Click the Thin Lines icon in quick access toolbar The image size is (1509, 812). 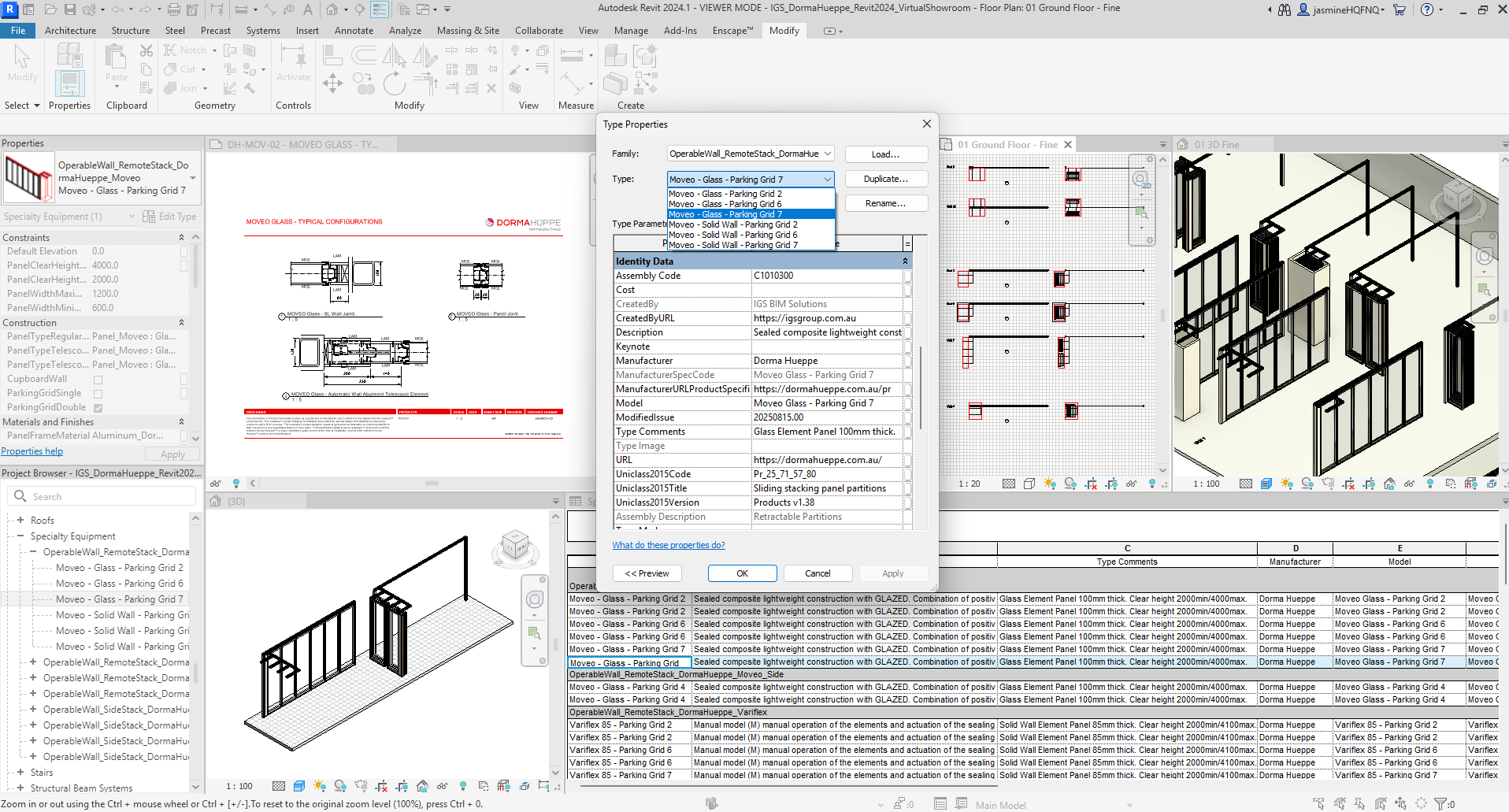pos(380,9)
